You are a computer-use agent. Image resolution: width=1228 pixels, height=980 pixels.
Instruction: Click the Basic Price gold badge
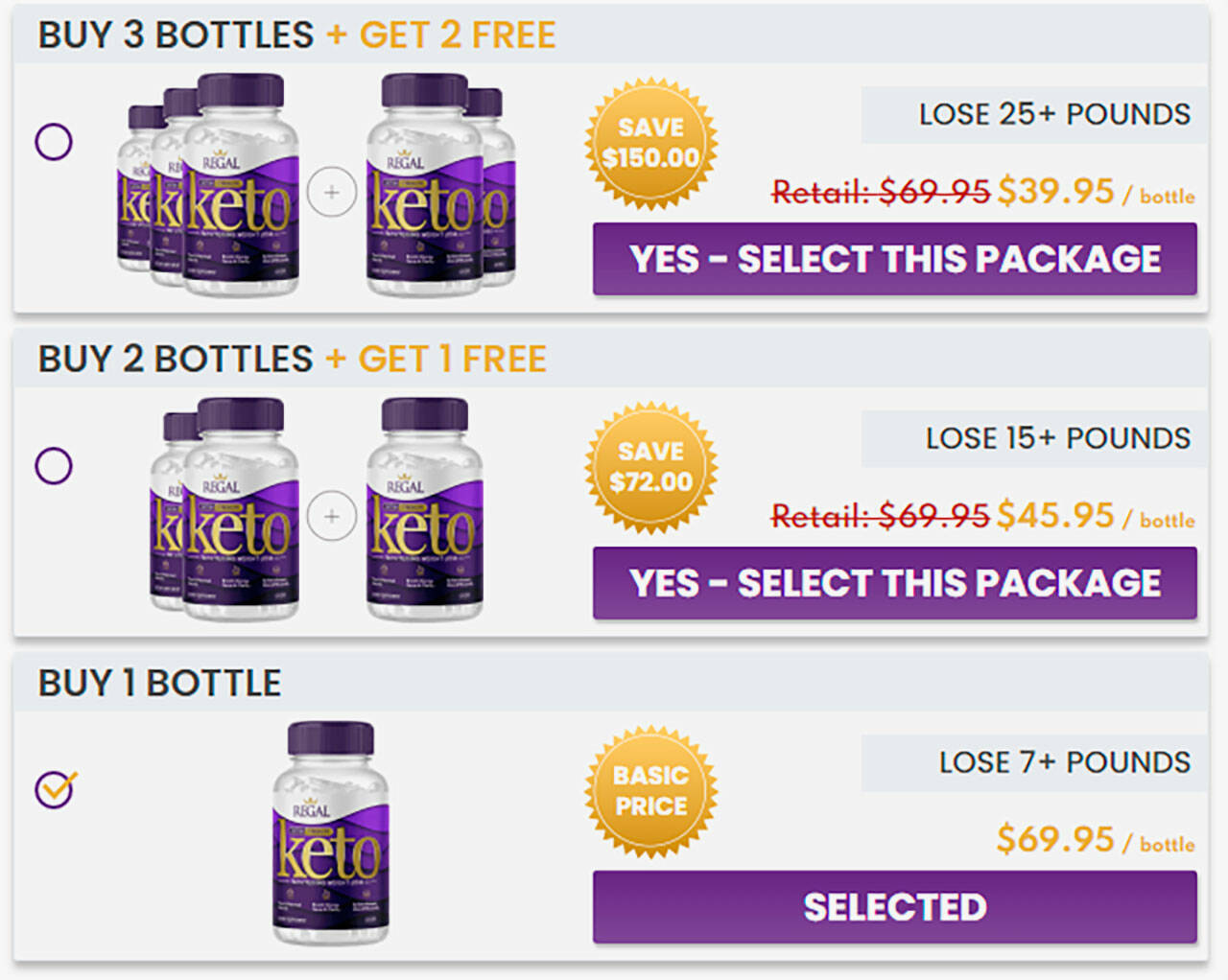pyautogui.click(x=651, y=791)
